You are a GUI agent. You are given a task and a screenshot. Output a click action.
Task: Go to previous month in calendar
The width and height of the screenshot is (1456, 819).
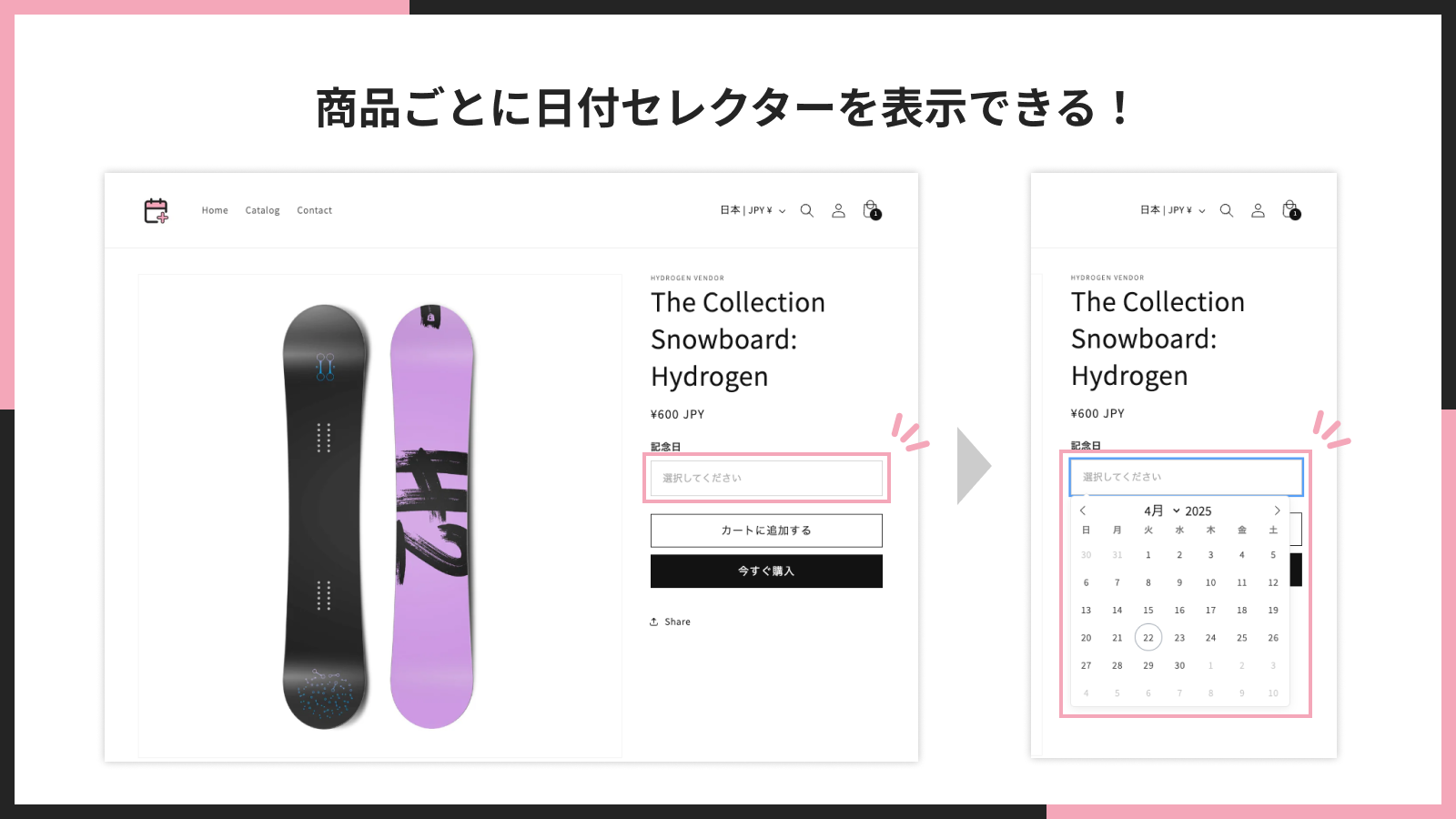click(x=1083, y=511)
